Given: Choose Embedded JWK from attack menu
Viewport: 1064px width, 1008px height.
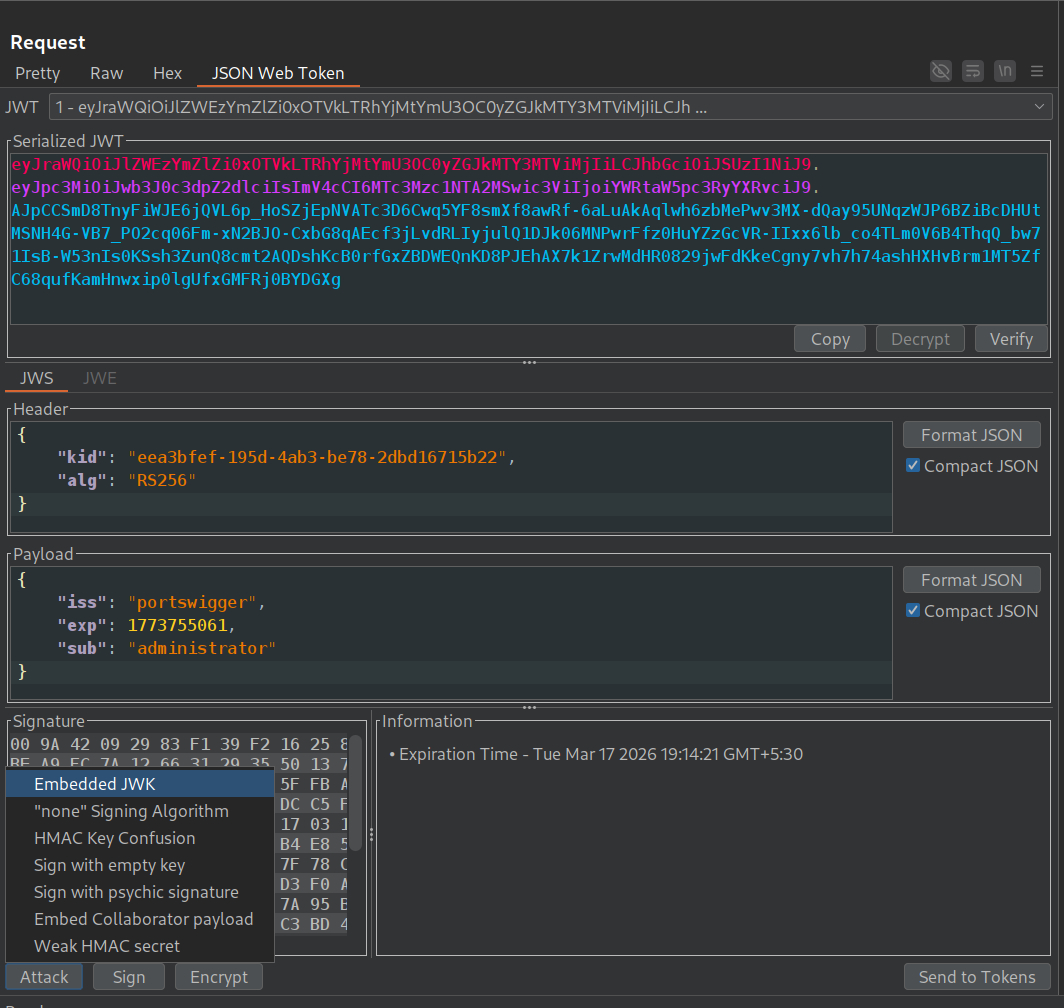Looking at the screenshot, I should coord(95,784).
